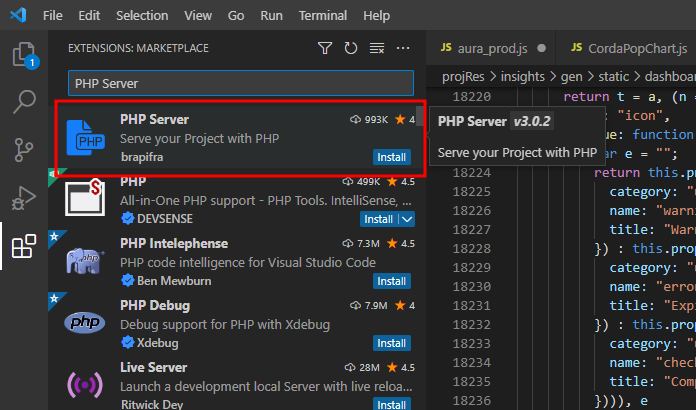
Task: Select the Live Server extension title
Action: (154, 368)
